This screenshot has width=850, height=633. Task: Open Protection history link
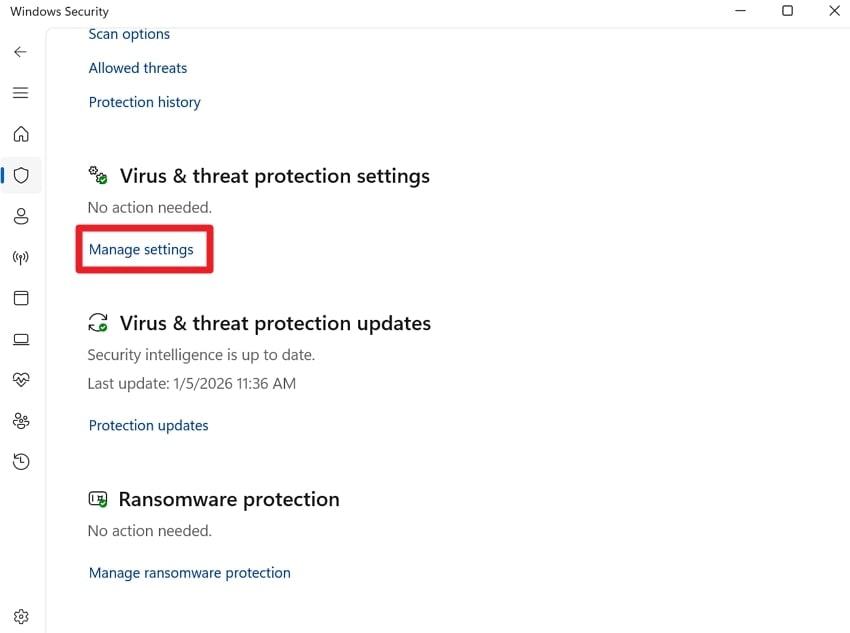[144, 101]
